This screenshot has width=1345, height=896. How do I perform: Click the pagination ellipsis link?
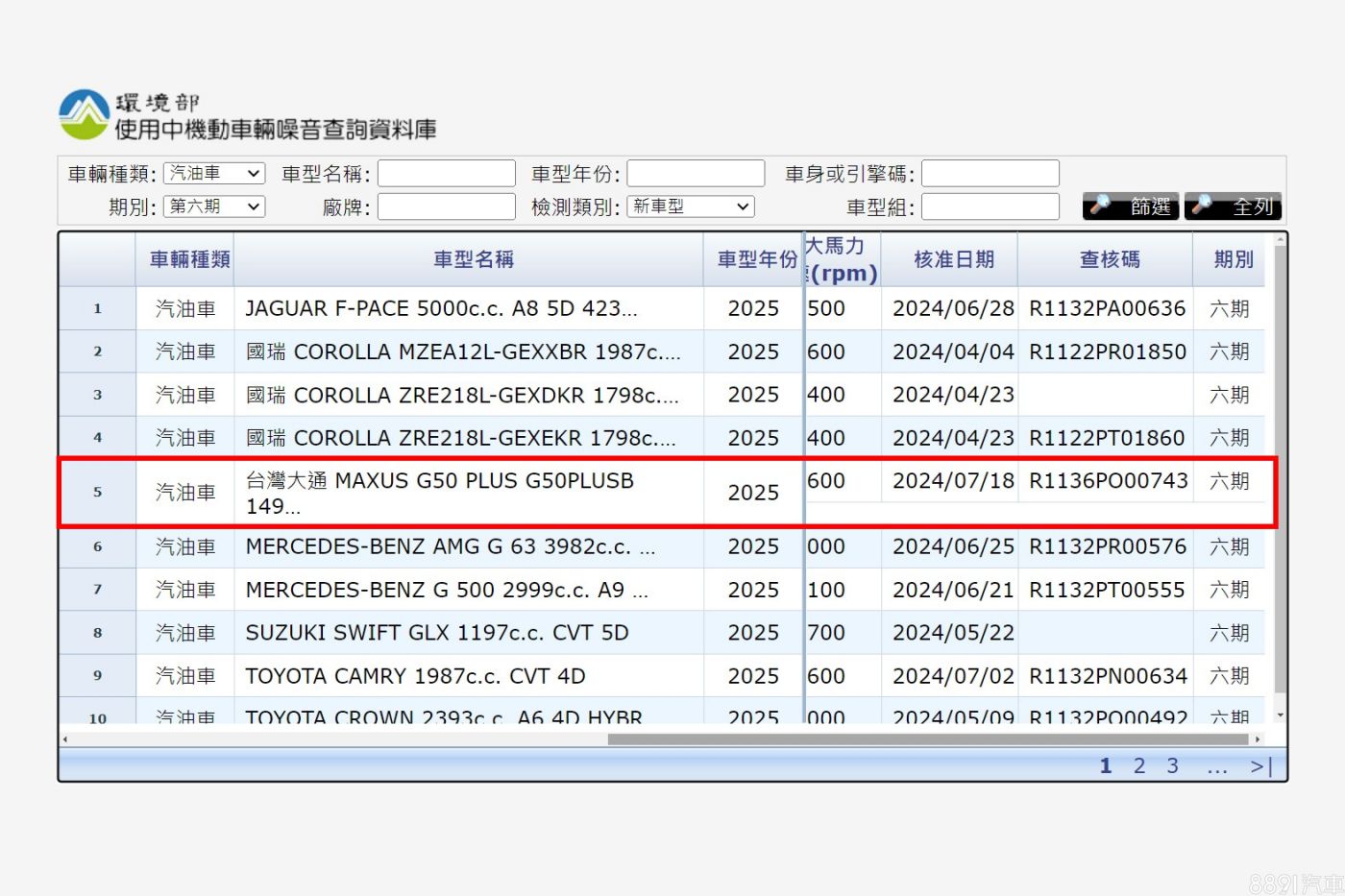1217,766
